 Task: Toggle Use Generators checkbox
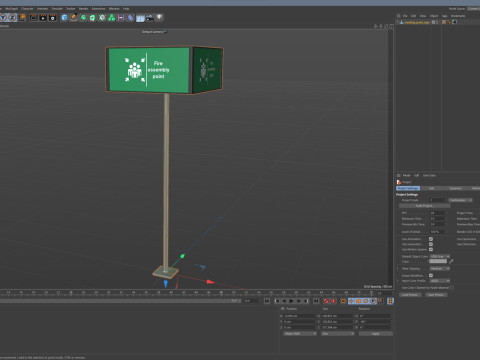click(x=431, y=244)
